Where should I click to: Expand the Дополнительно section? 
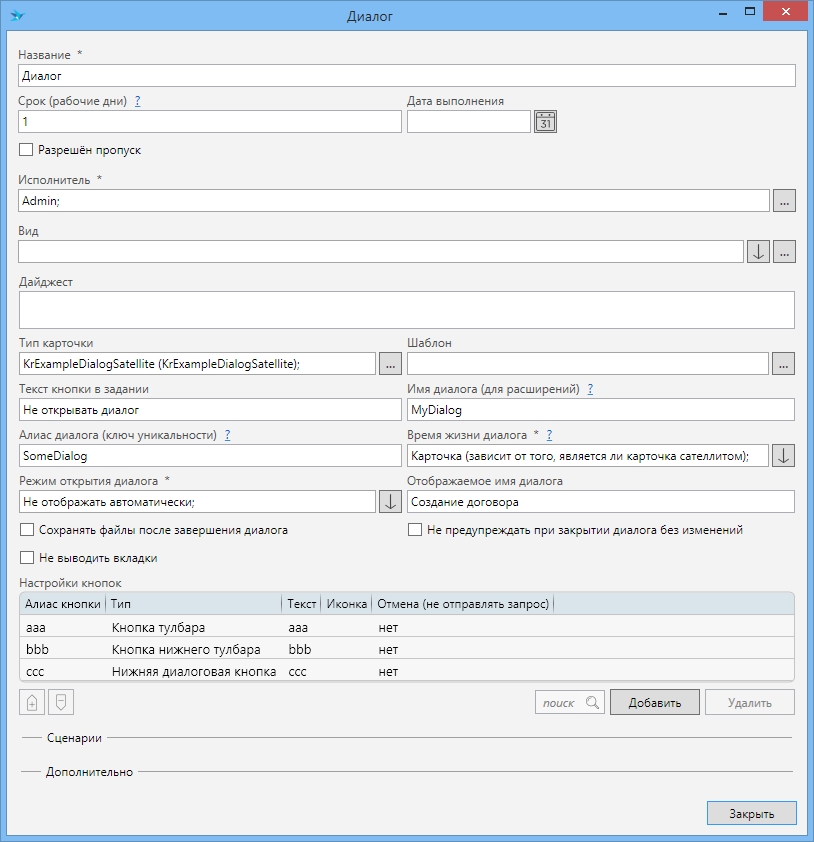[89, 772]
